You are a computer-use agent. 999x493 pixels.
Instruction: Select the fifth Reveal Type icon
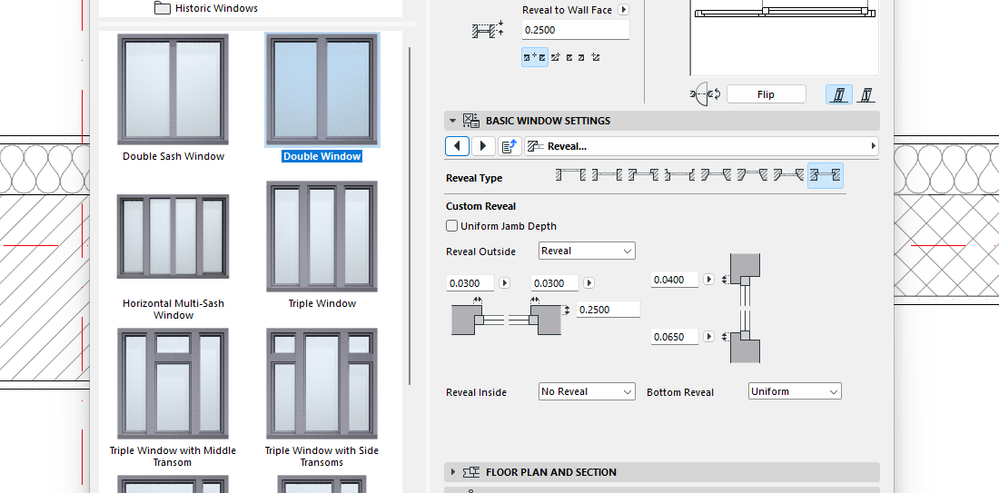(x=716, y=175)
